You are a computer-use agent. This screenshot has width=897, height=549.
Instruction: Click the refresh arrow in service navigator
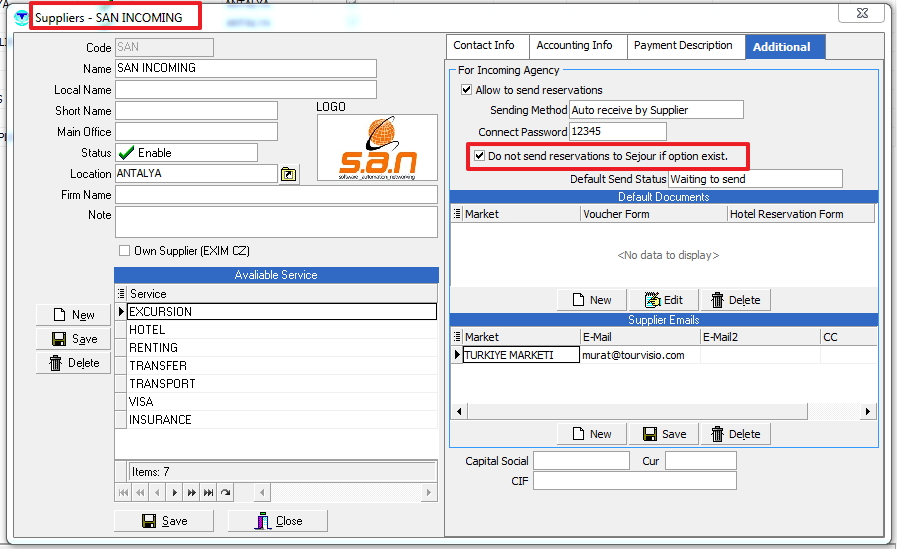225,492
